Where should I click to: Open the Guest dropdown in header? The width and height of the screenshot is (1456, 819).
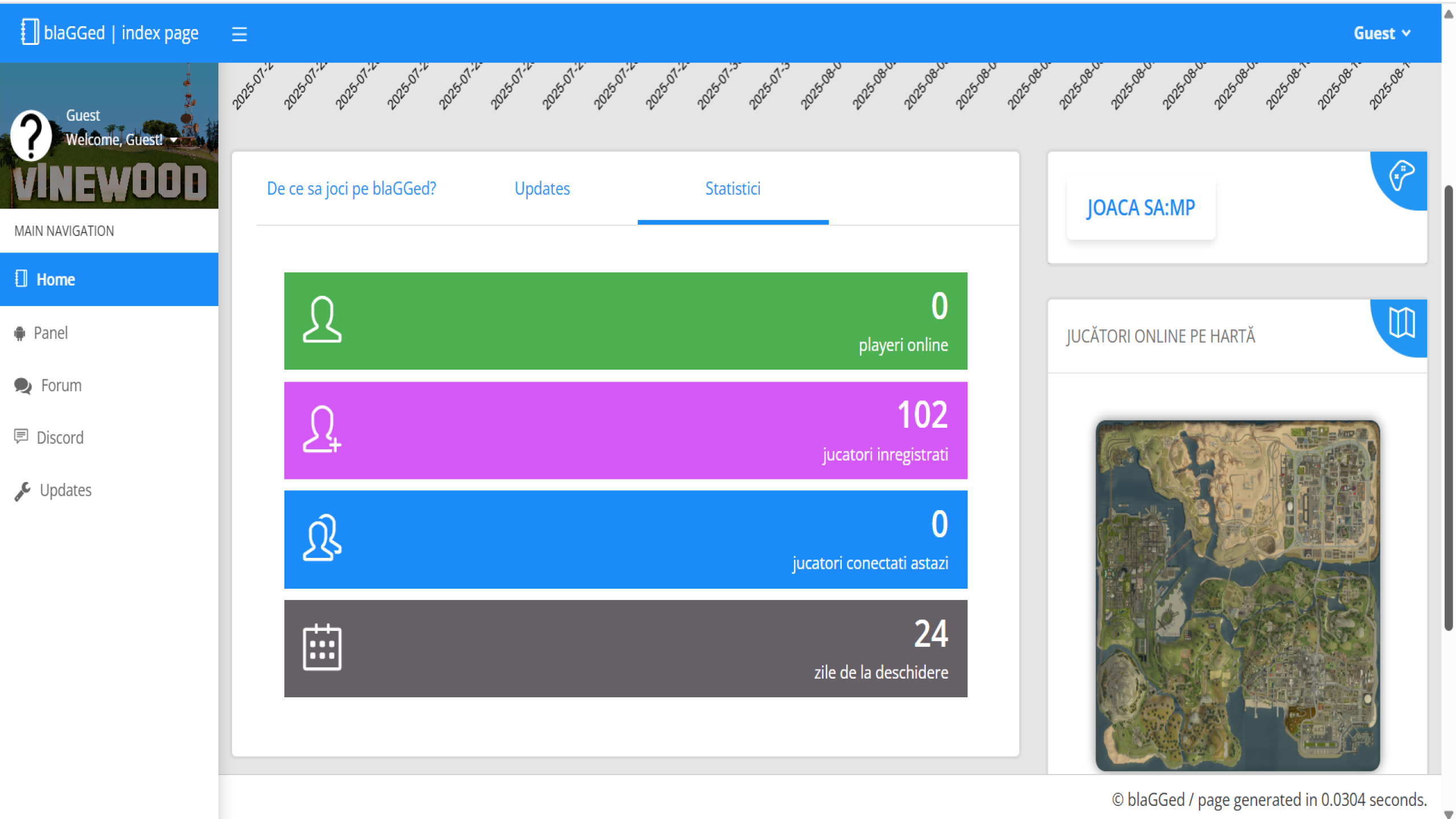coord(1382,34)
